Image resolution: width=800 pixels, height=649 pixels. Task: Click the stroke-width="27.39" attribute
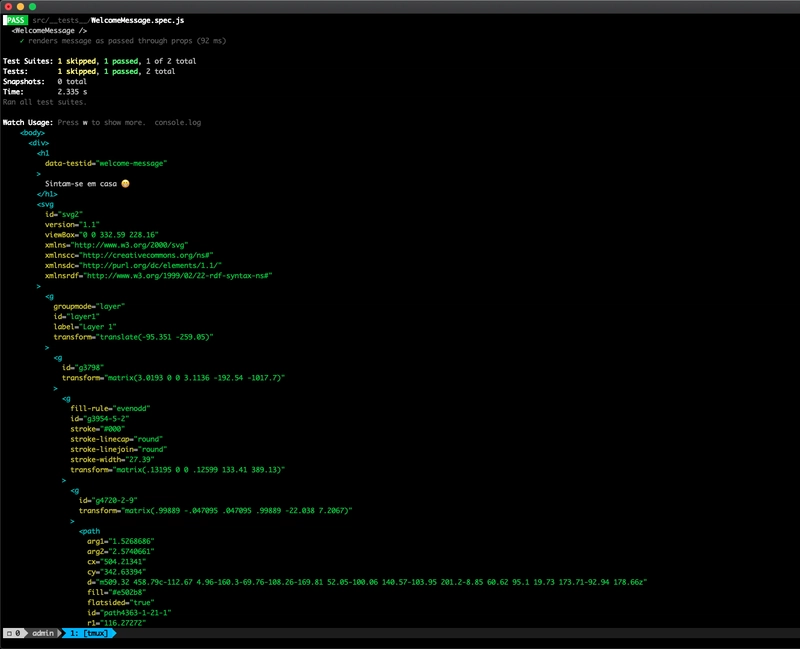[x=112, y=459]
